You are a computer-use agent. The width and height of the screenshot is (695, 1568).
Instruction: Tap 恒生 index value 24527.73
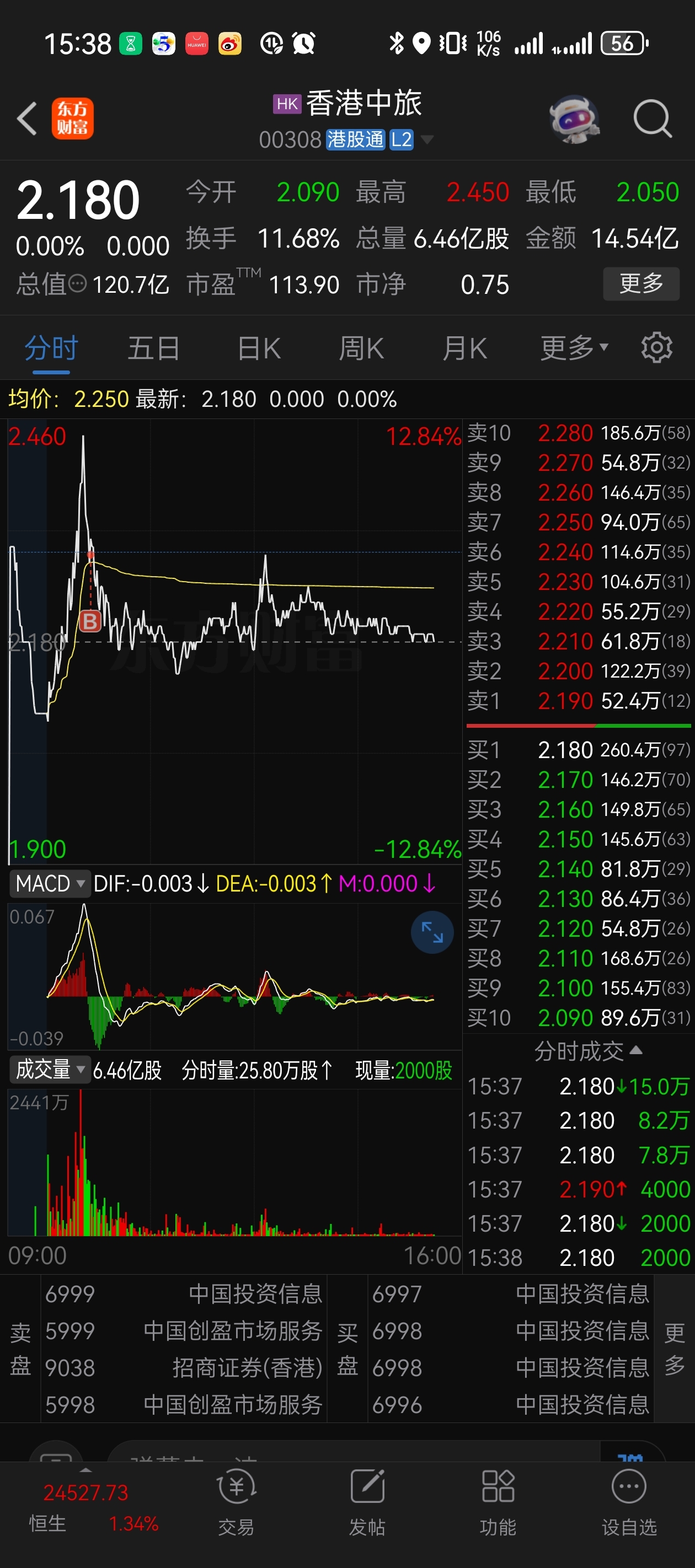86,1492
